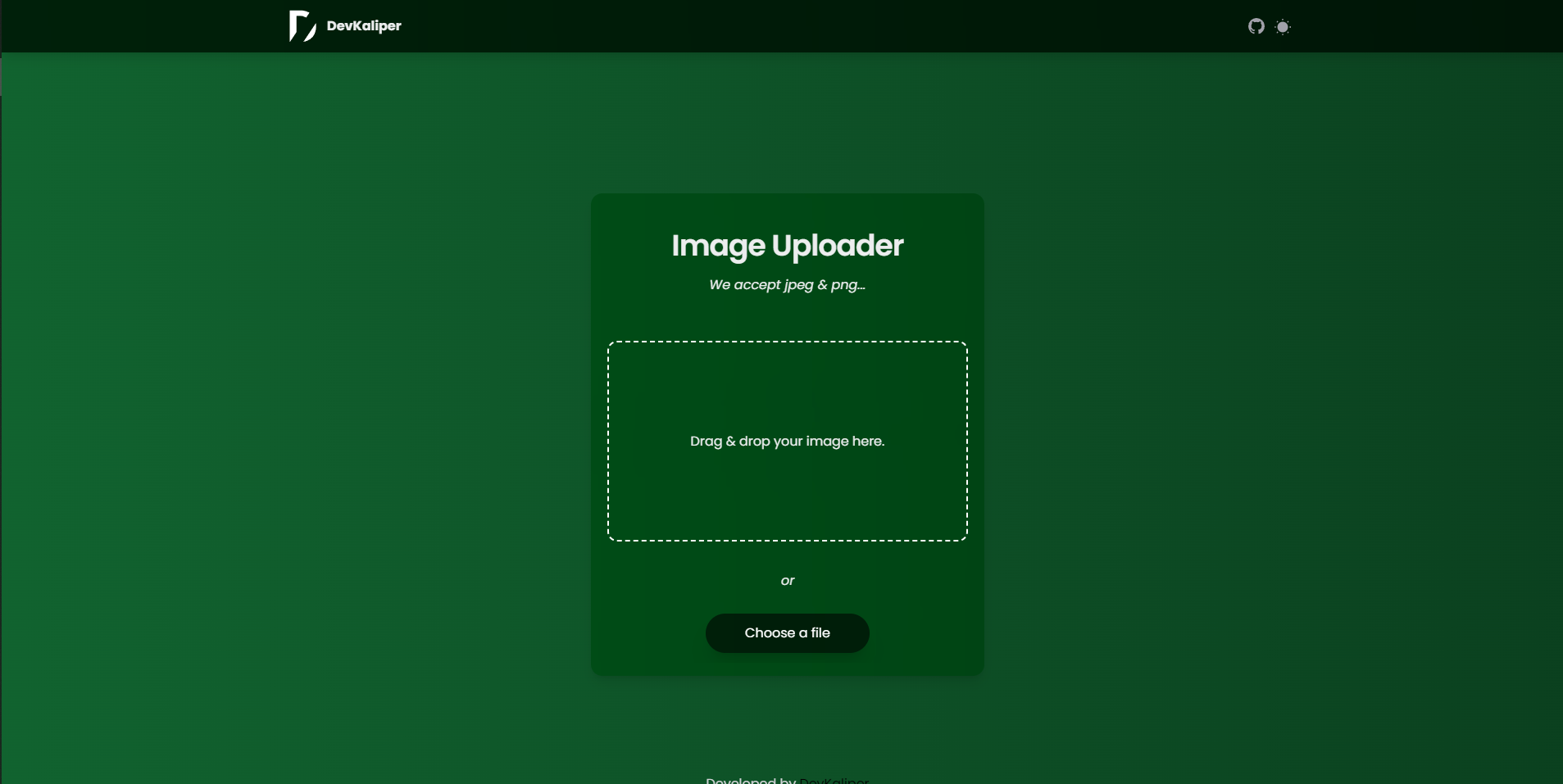The image size is (1563, 784).
Task: Enable light mode via theme switcher
Action: 1284,26
